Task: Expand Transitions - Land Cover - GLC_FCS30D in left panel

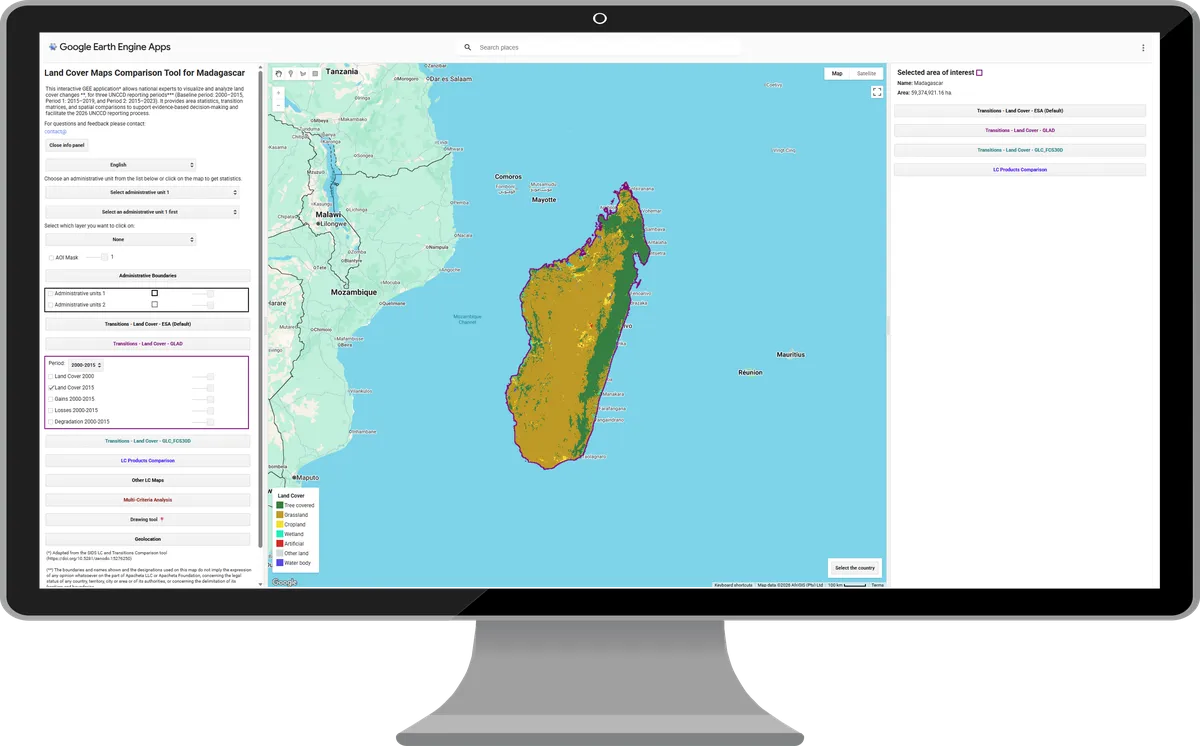Action: (x=148, y=440)
